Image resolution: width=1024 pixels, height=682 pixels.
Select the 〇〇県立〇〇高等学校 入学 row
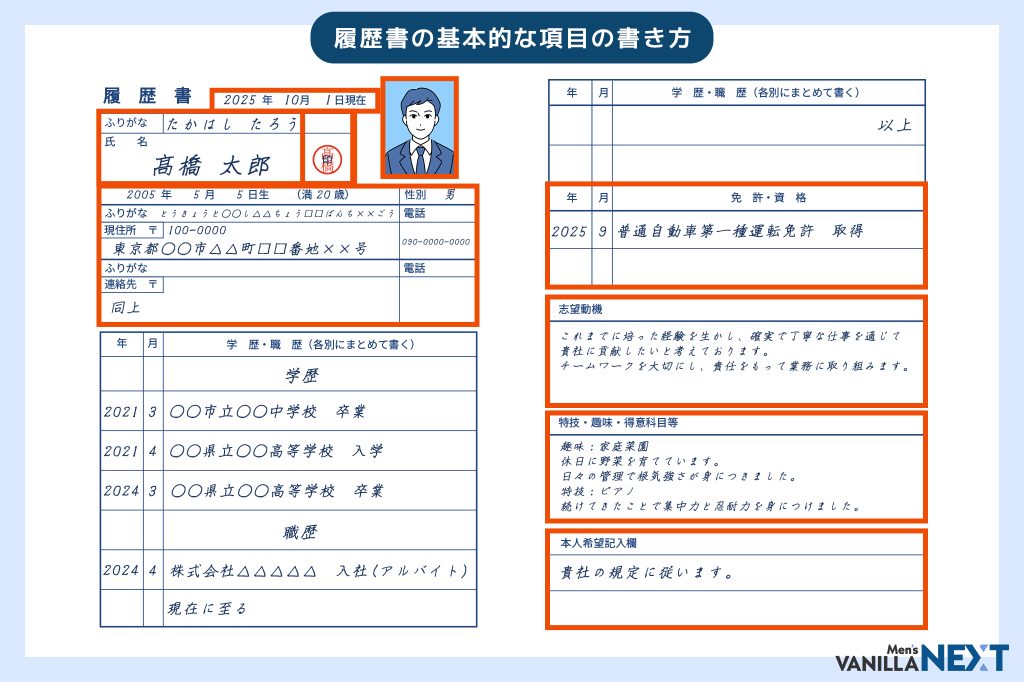coord(276,451)
